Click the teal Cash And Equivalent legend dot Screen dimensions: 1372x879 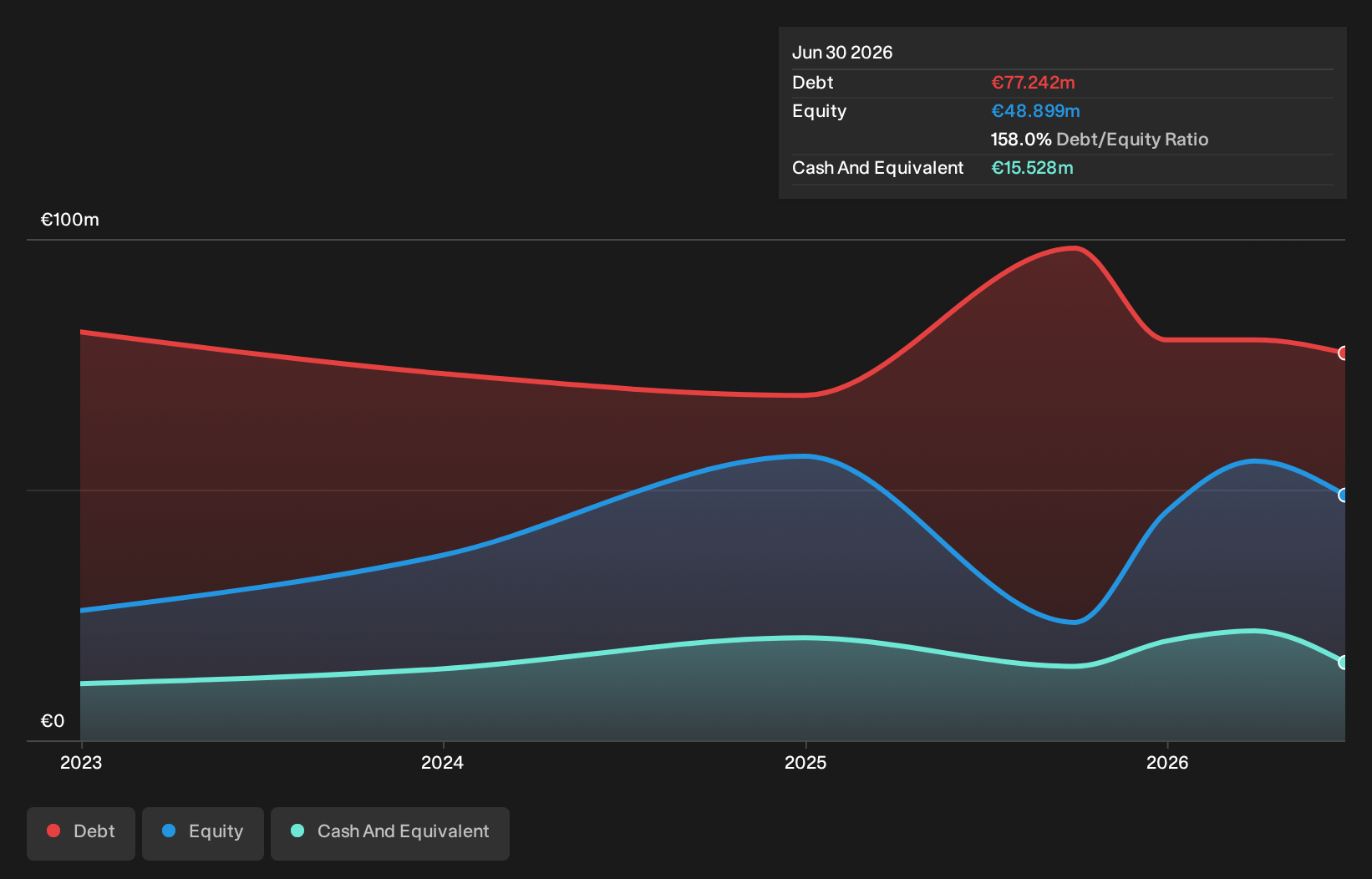[x=297, y=831]
